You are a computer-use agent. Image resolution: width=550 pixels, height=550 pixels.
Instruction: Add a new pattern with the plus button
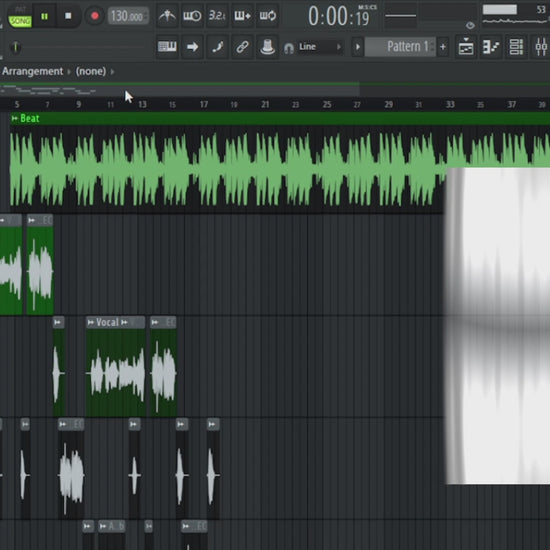[443, 47]
